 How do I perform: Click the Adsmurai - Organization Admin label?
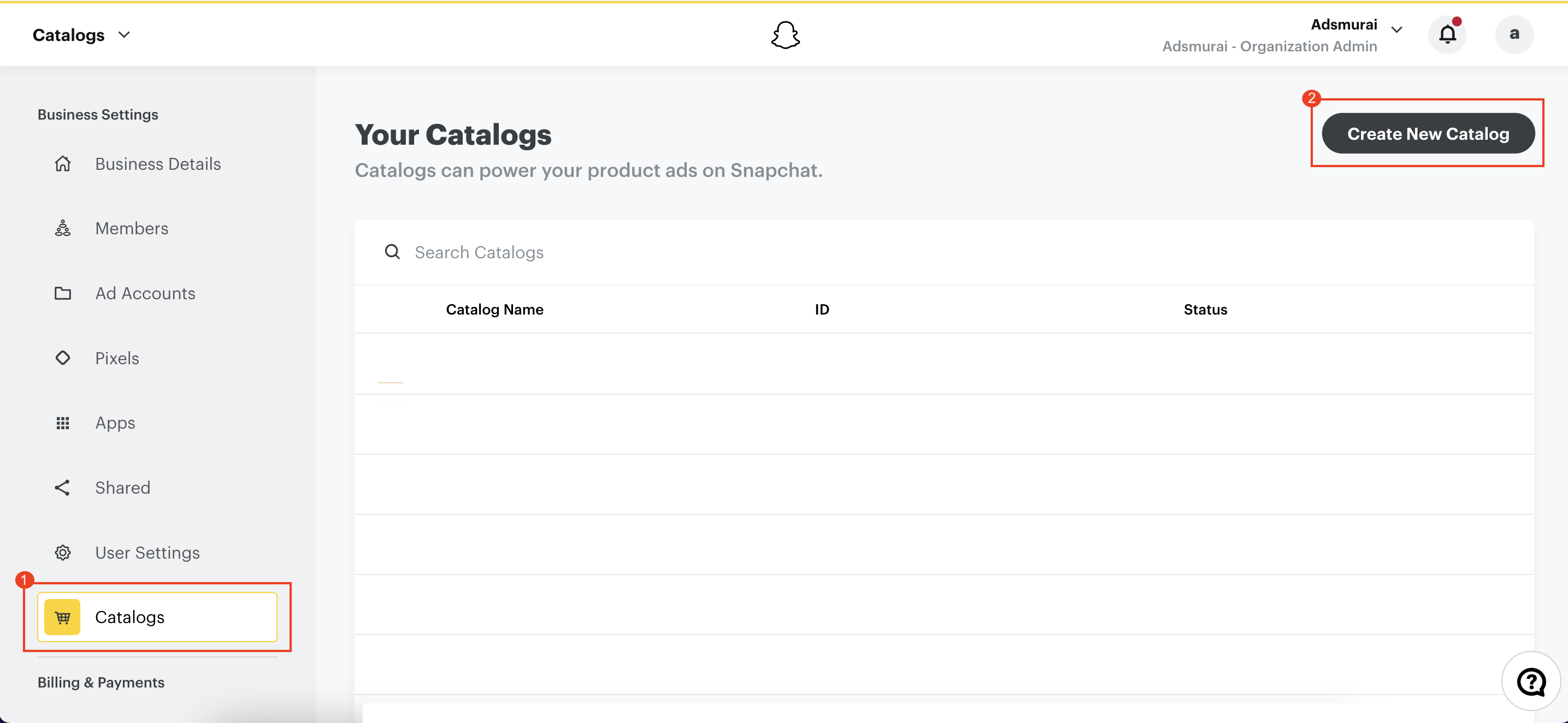[1269, 46]
